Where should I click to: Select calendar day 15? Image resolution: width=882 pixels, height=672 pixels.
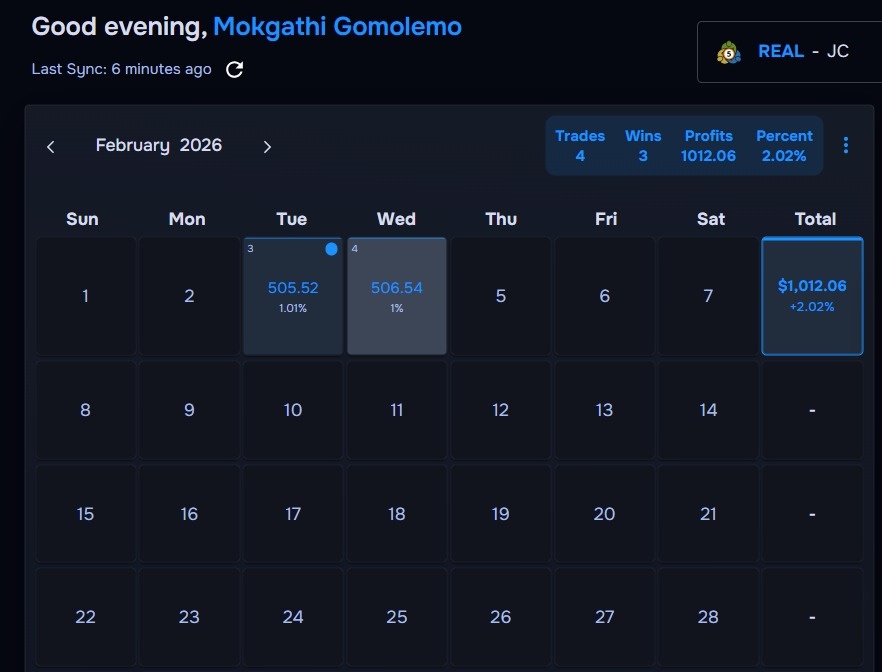point(86,513)
